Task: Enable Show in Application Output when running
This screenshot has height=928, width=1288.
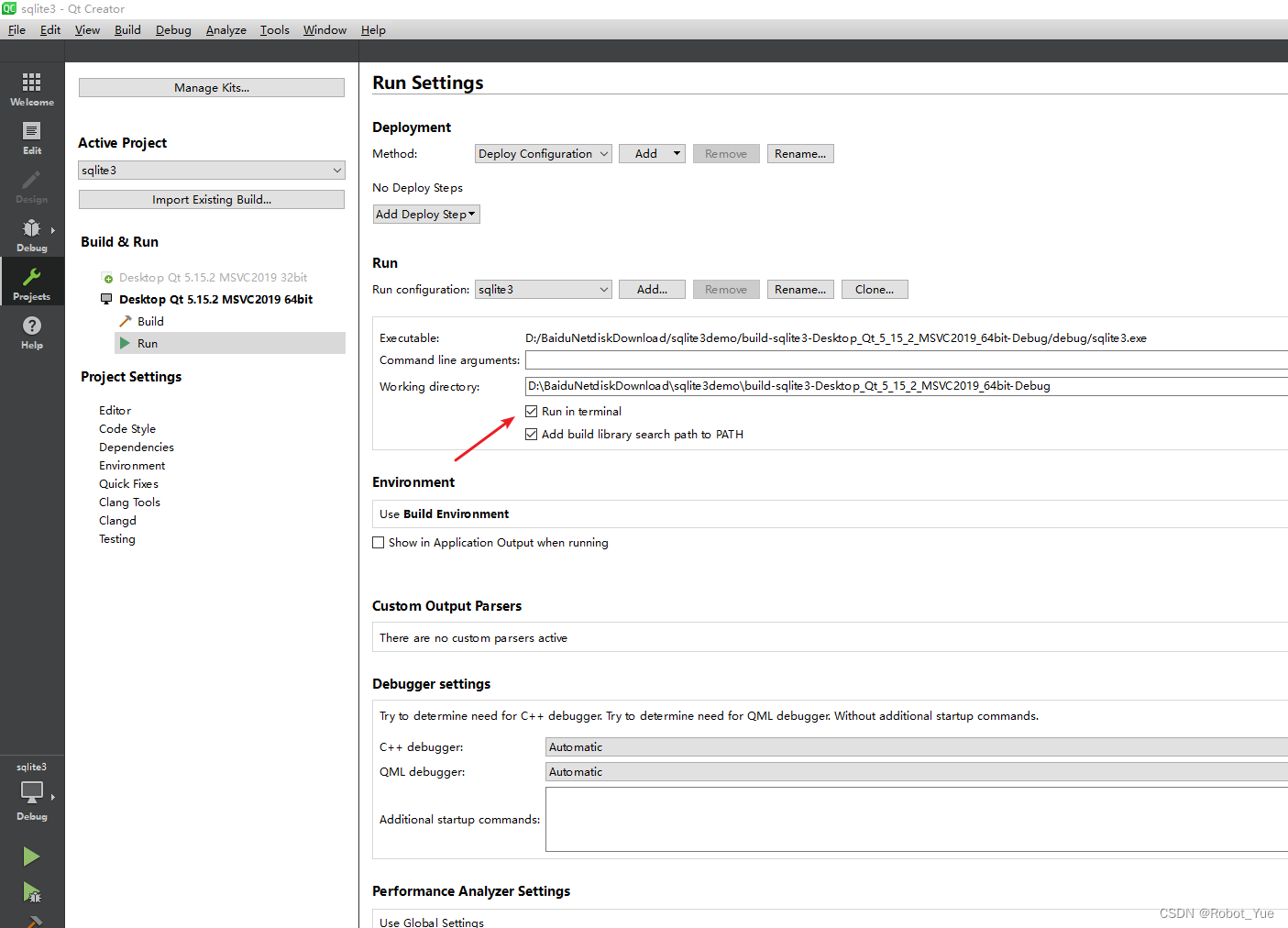Action: pyautogui.click(x=379, y=542)
